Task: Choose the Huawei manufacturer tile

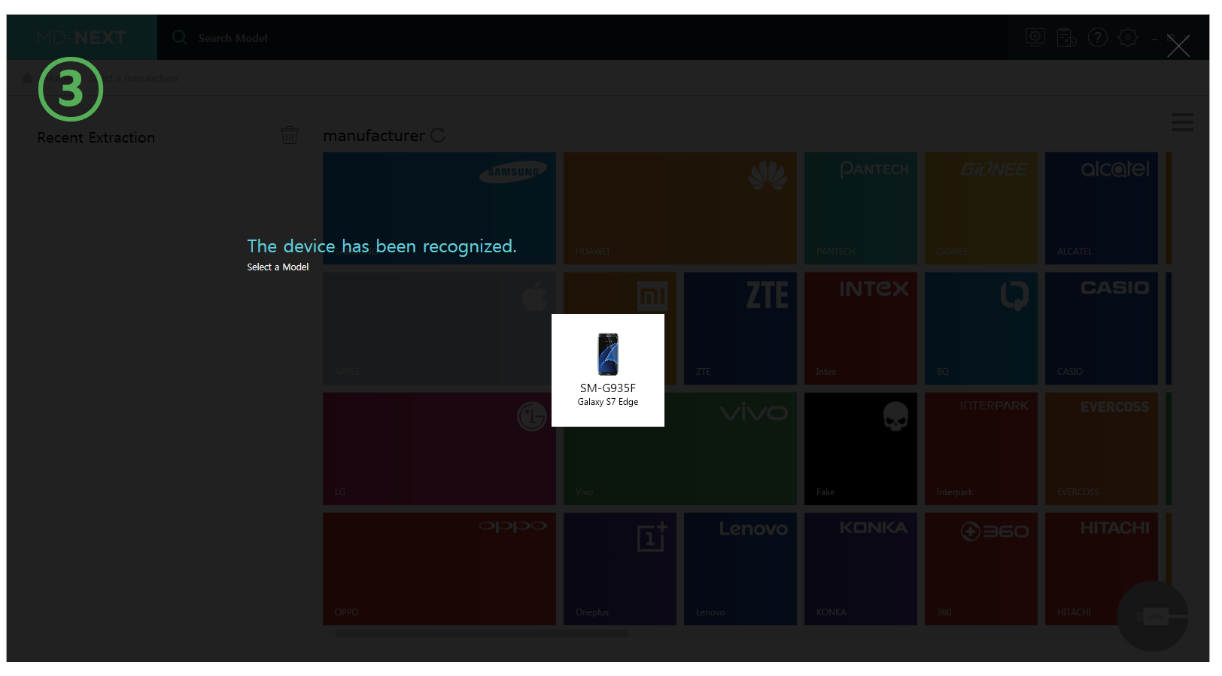Action: (680, 208)
